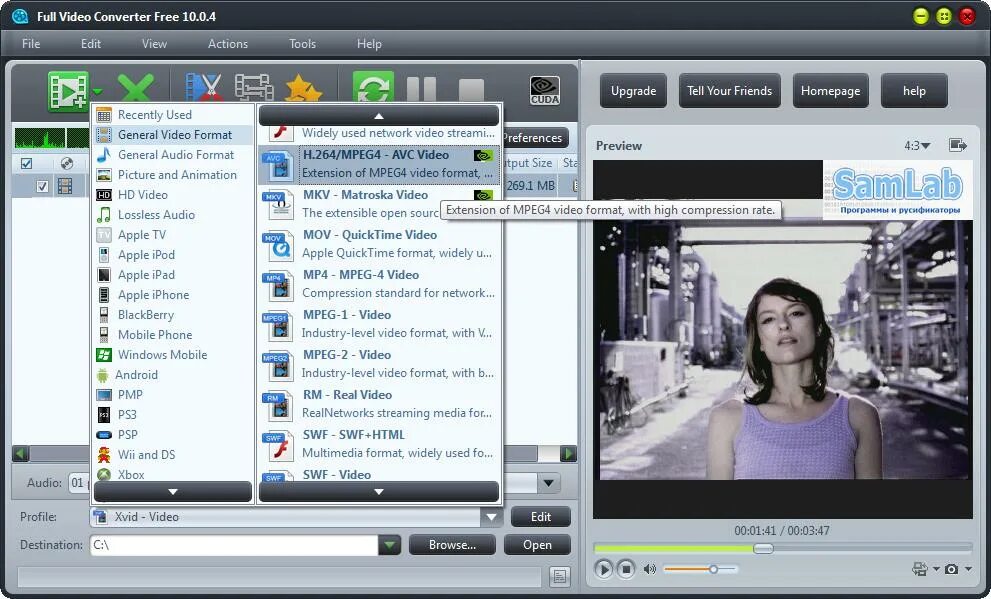Open the Tools menu
Viewport: 991px width, 599px height.
302,44
